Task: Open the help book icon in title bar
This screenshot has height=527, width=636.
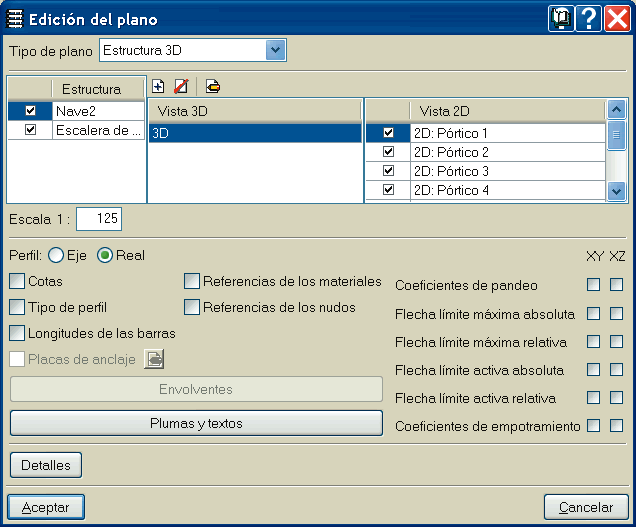Action: 562,19
